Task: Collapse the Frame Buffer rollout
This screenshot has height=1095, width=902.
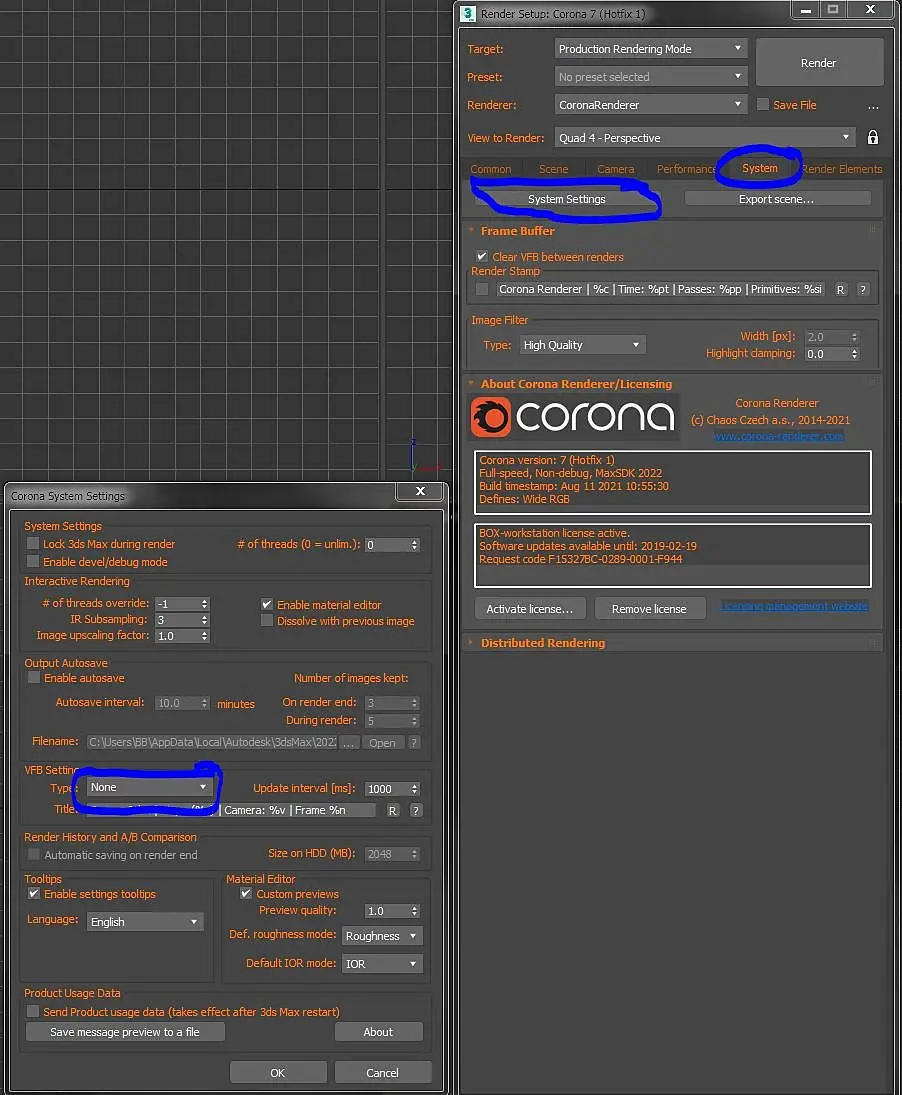Action: (x=517, y=231)
